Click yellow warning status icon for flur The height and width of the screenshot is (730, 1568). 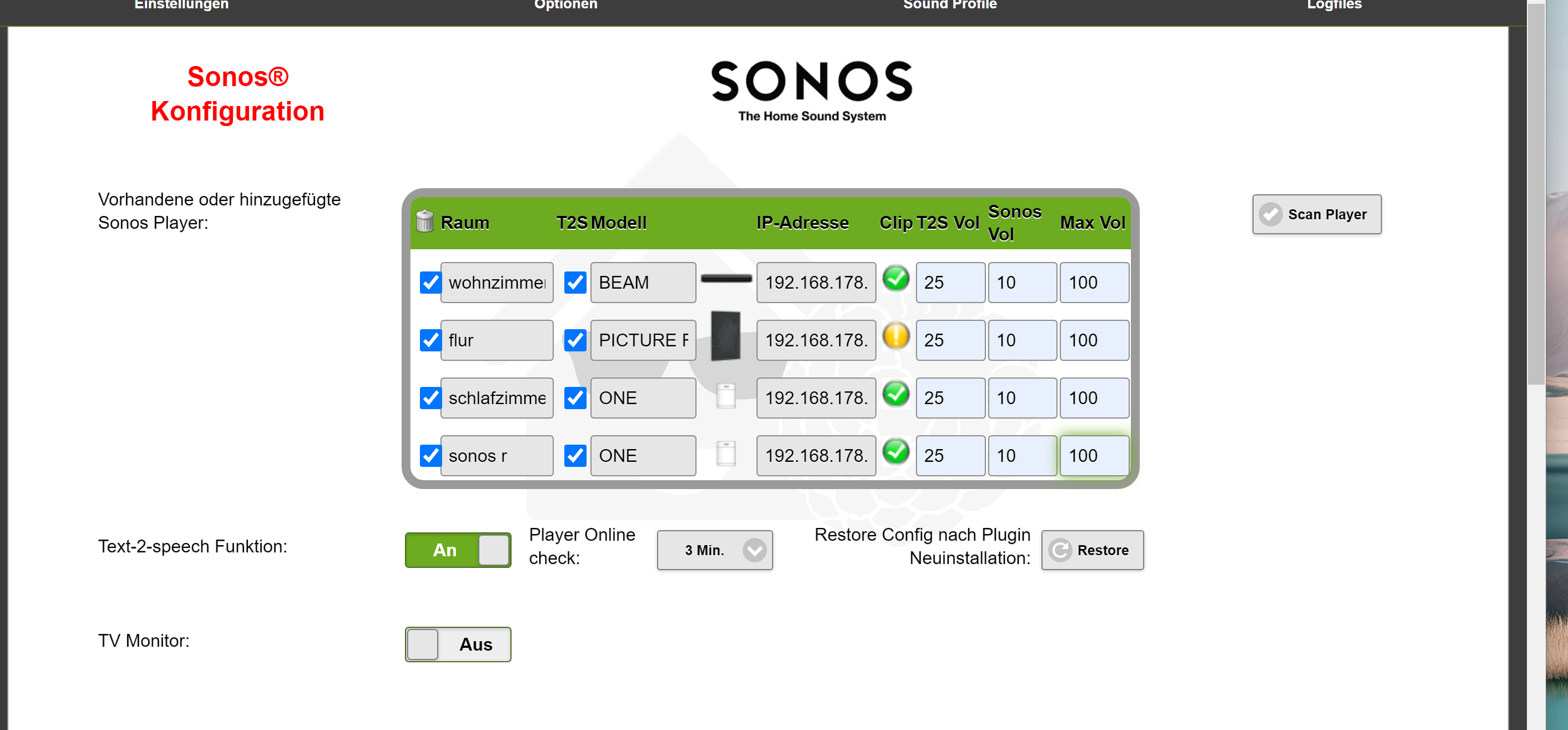pos(895,336)
